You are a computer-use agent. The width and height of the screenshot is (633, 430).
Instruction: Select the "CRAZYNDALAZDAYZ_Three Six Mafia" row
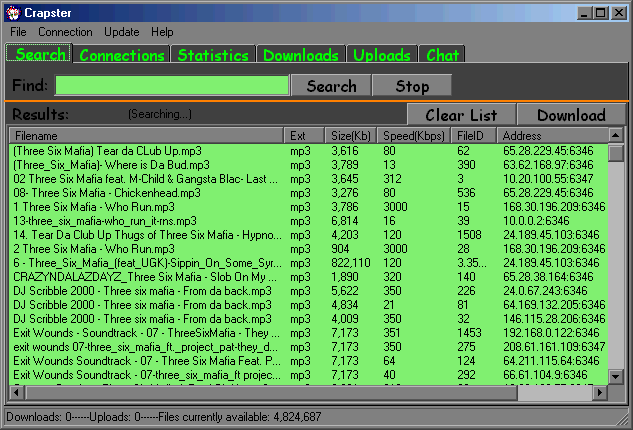click(x=308, y=277)
